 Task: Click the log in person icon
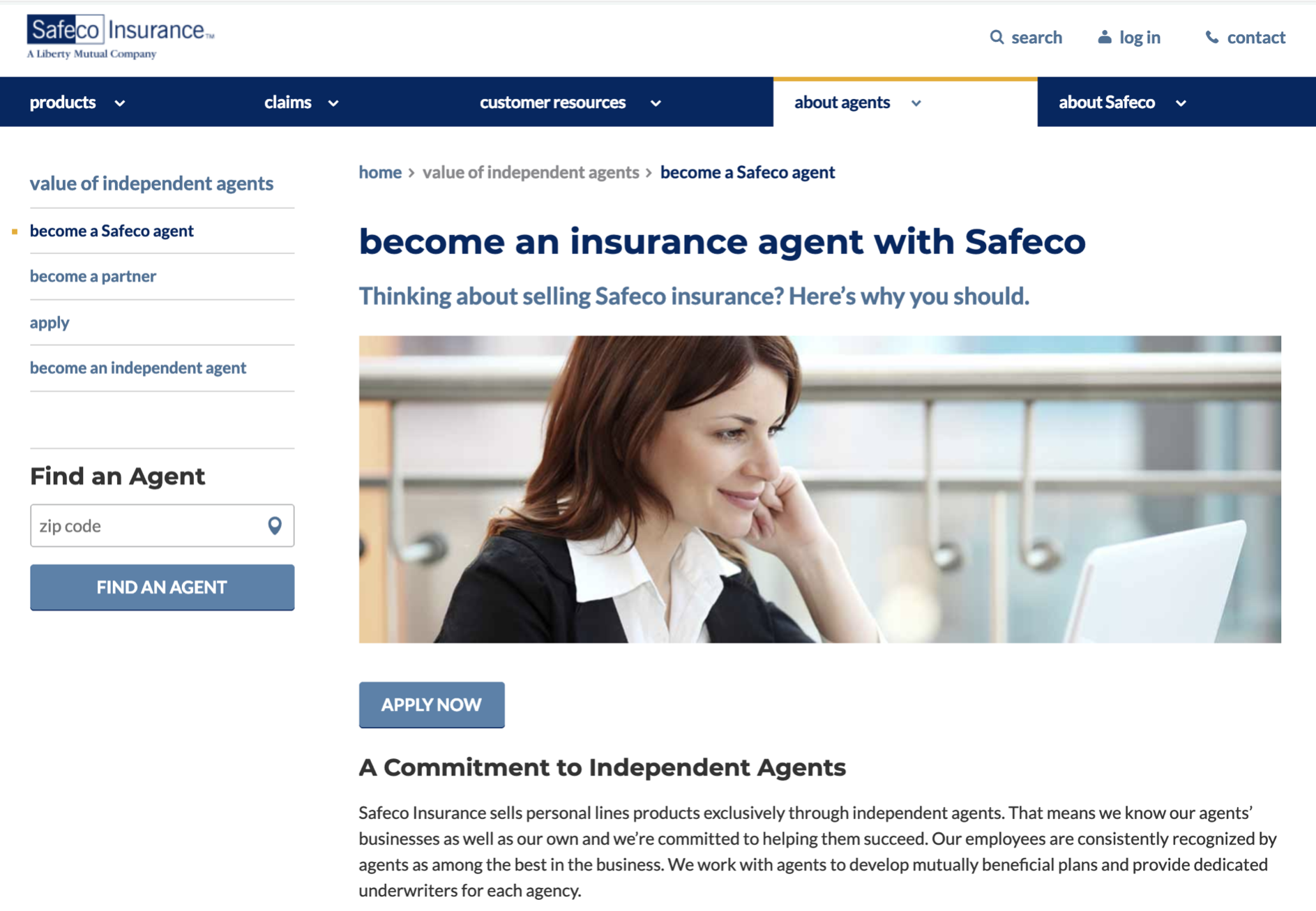tap(1104, 37)
